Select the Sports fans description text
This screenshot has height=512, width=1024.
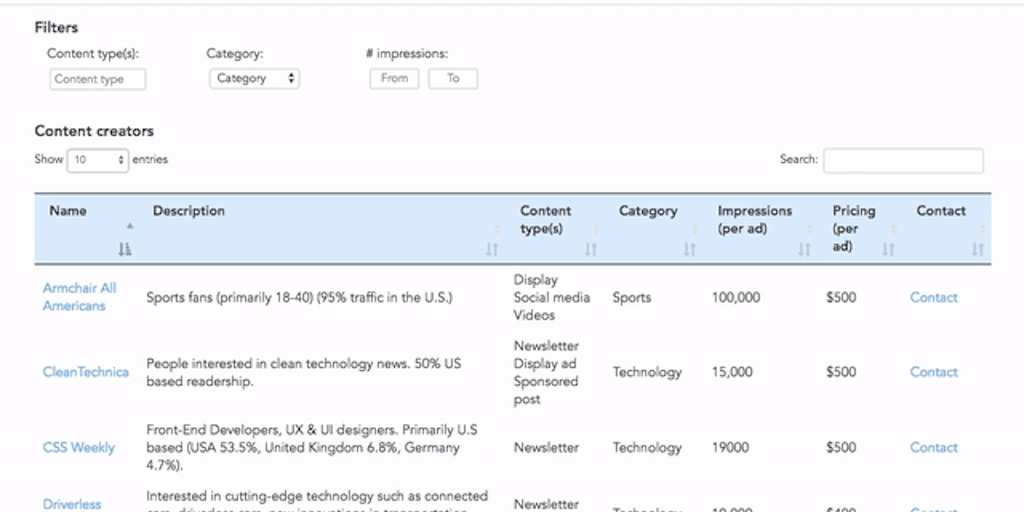click(x=299, y=298)
